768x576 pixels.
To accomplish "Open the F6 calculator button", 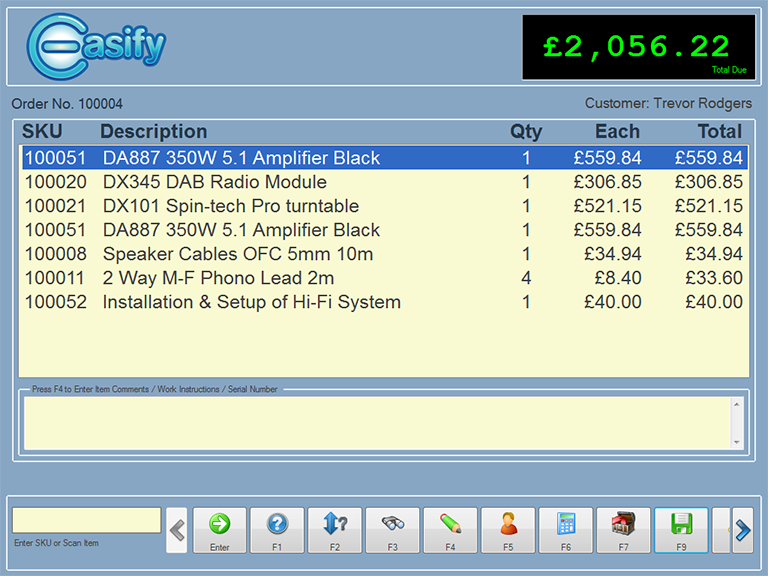I will pos(566,529).
